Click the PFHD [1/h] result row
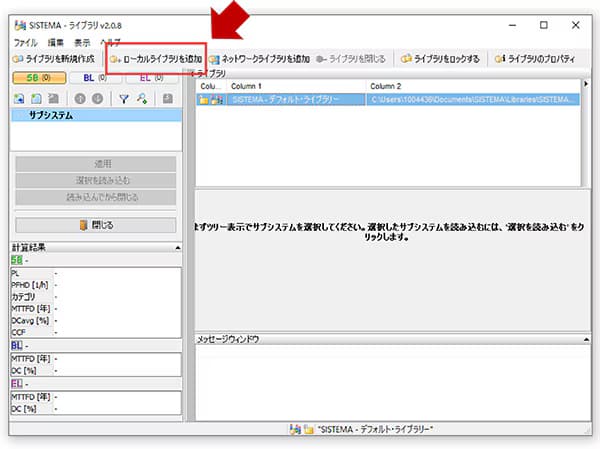The width and height of the screenshot is (600, 449). pos(96,285)
